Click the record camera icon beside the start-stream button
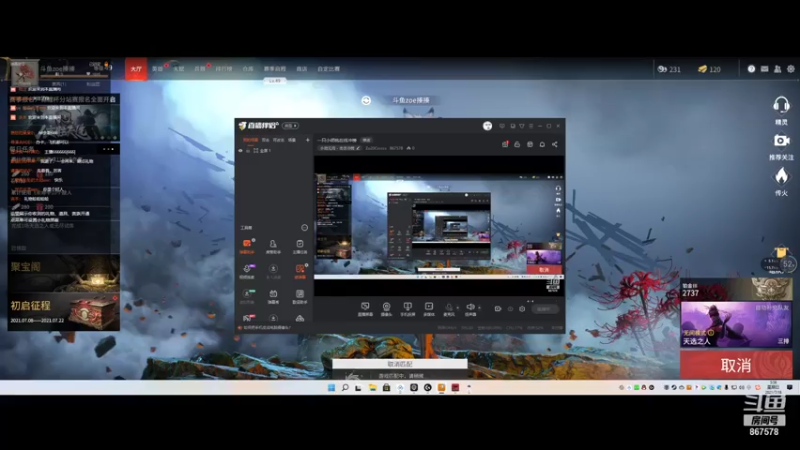The height and width of the screenshot is (450, 800). 497,309
